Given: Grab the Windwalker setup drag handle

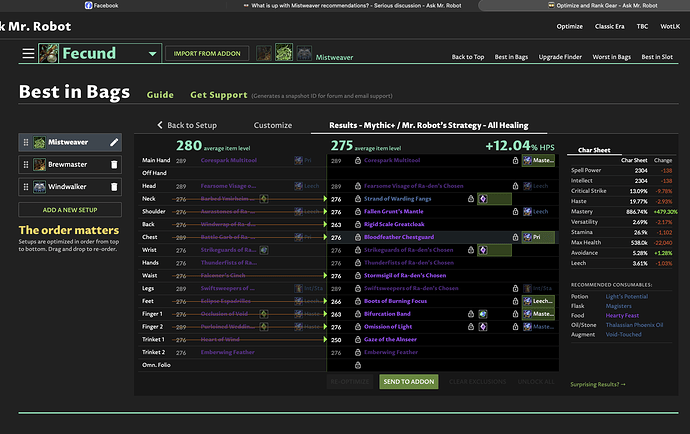Looking at the screenshot, I should (x=26, y=187).
